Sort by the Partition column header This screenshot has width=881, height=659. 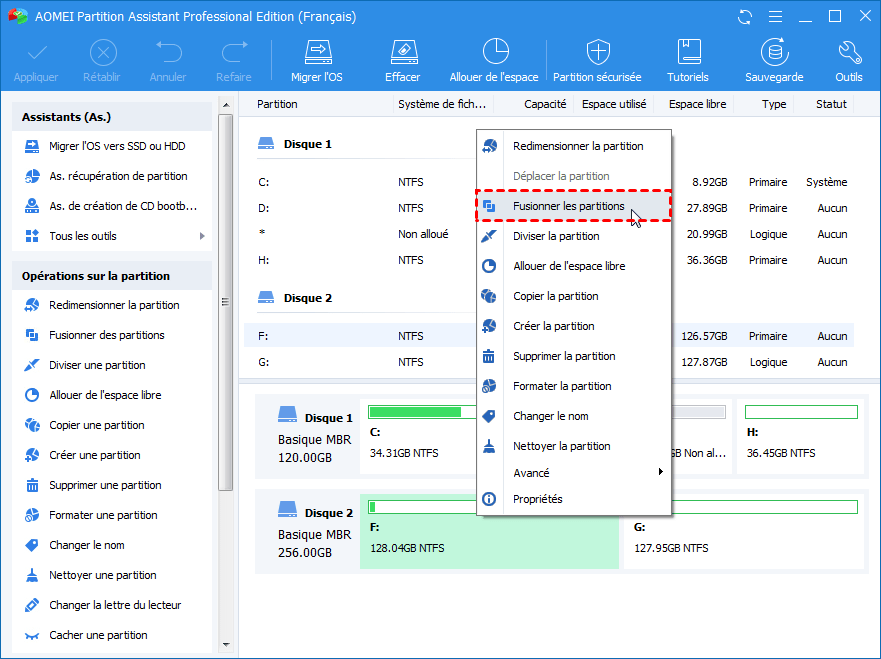pyautogui.click(x=277, y=104)
